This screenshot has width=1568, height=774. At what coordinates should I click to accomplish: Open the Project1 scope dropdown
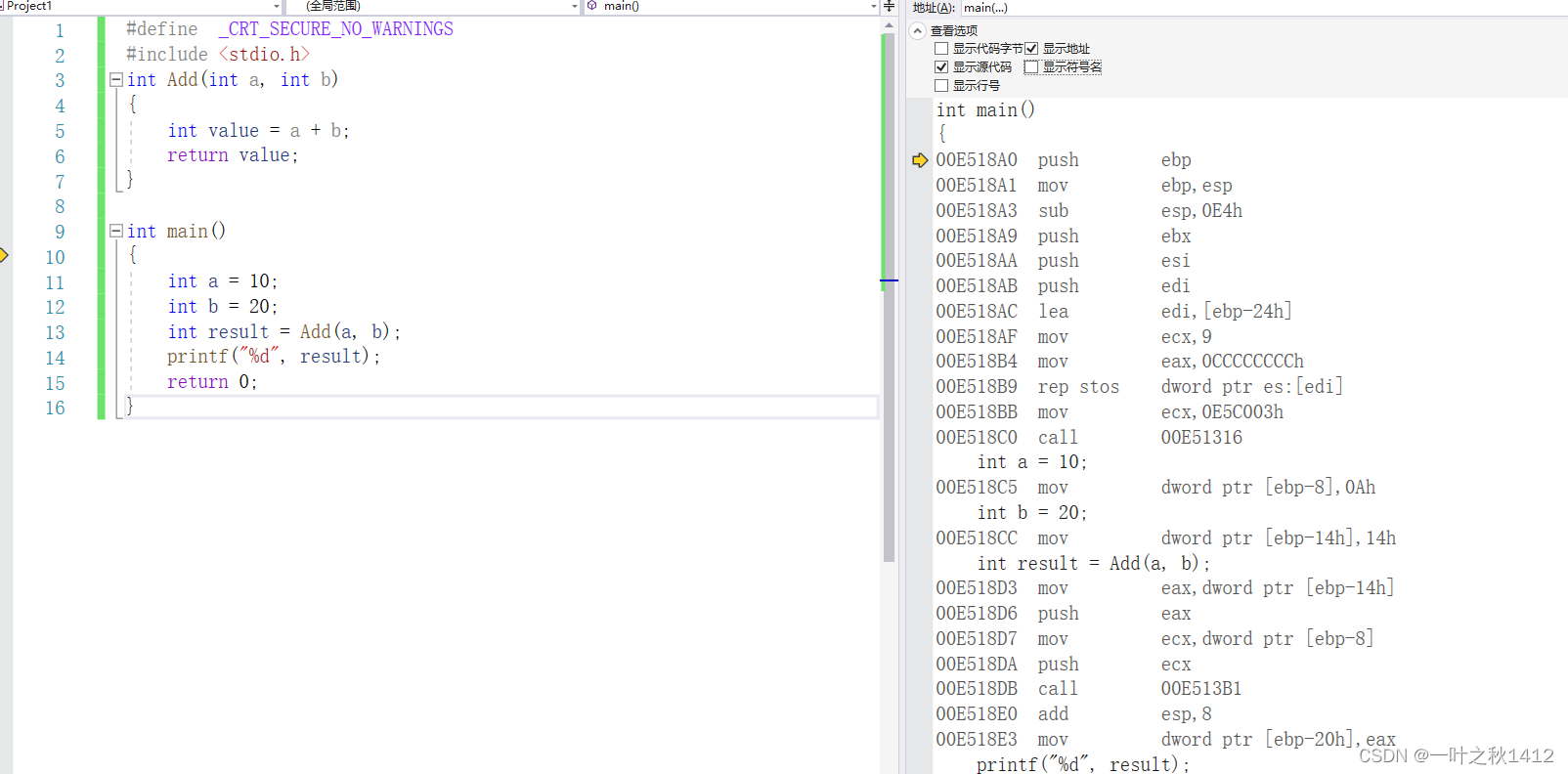pos(277,7)
